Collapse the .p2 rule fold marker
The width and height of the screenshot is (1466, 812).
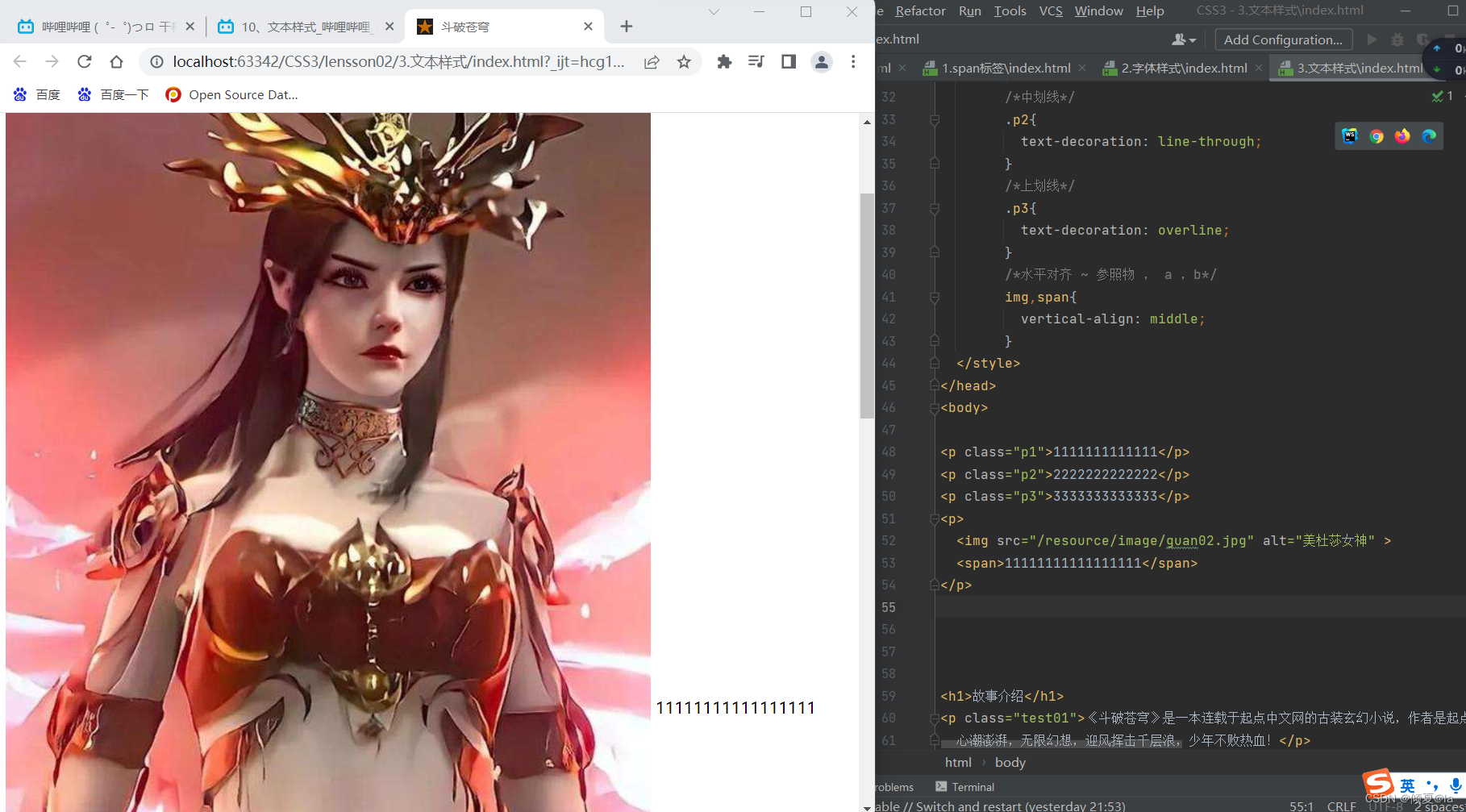(x=935, y=119)
